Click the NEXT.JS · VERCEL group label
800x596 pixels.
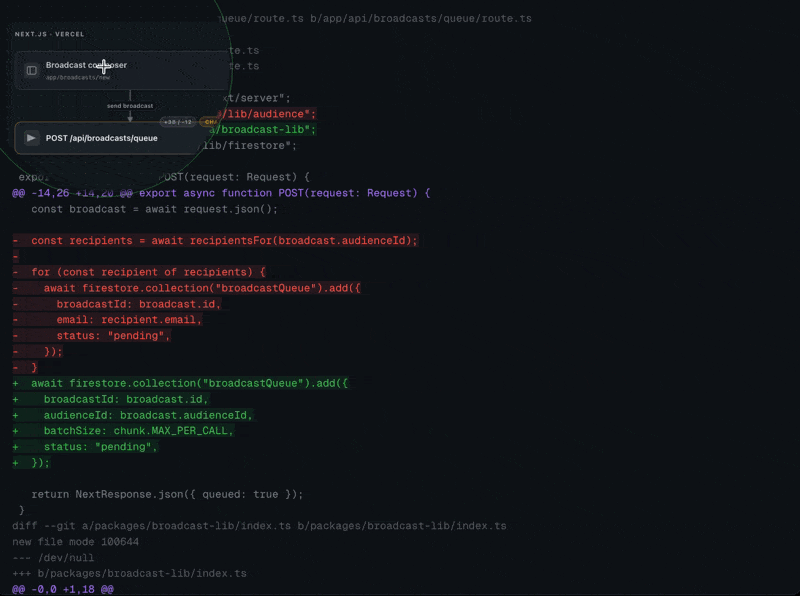click(49, 34)
